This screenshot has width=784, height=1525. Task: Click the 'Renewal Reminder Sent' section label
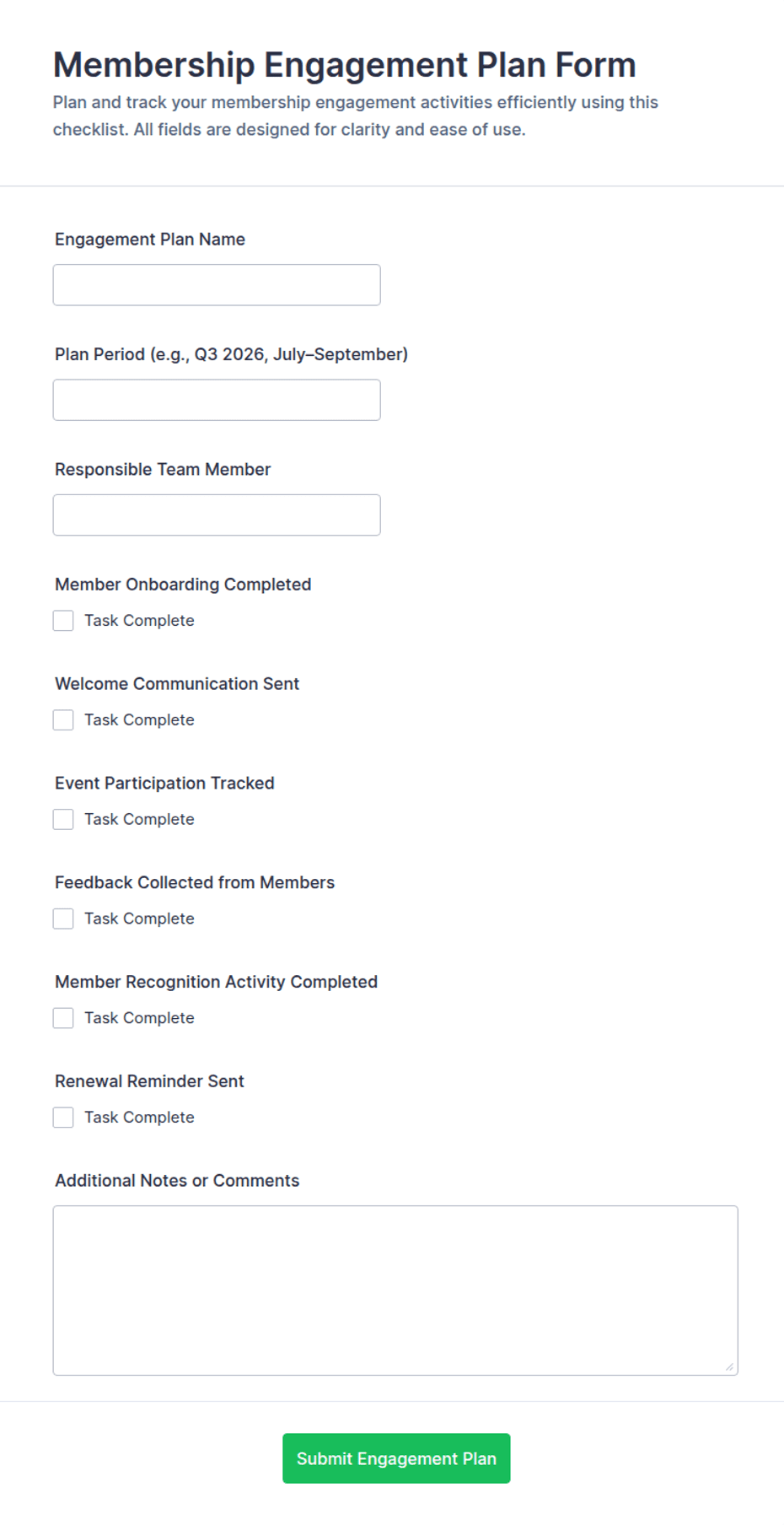pyautogui.click(x=149, y=1081)
